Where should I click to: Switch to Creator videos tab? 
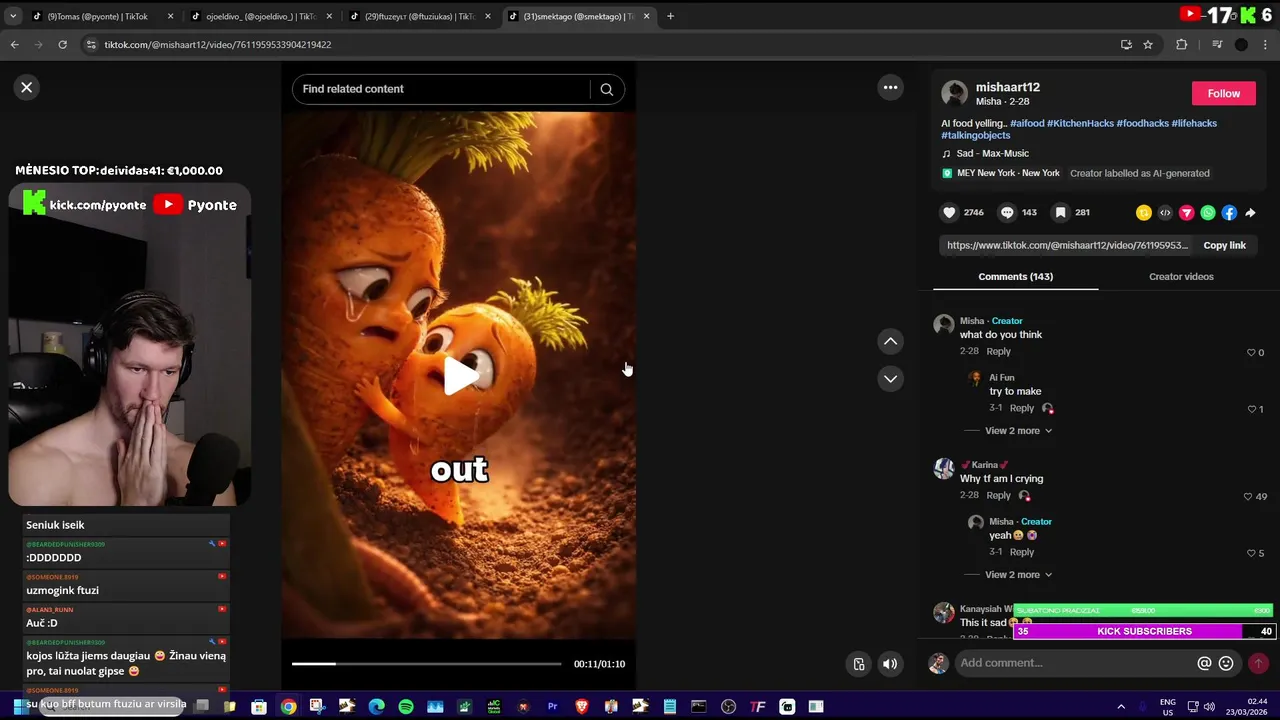click(1181, 276)
